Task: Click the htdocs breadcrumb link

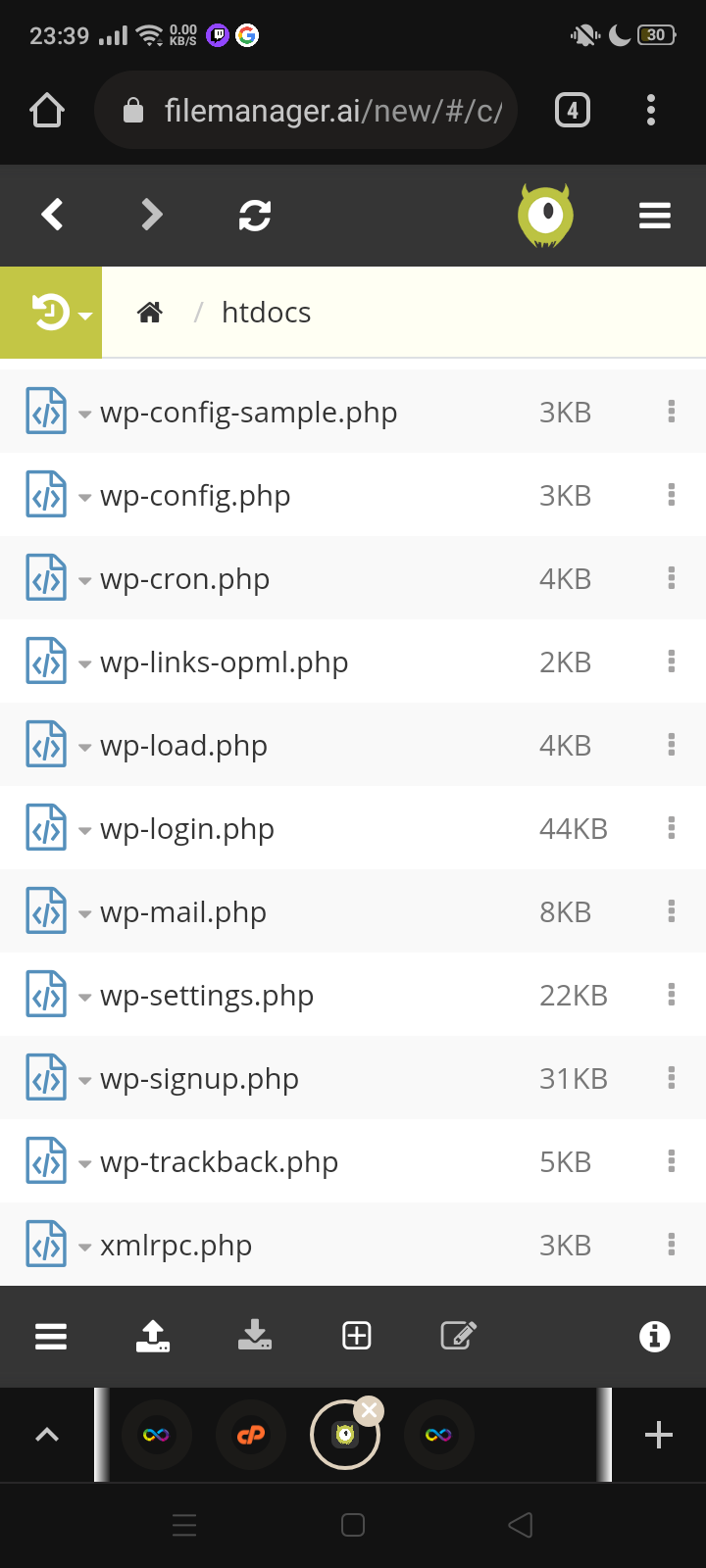Action: 266,313
